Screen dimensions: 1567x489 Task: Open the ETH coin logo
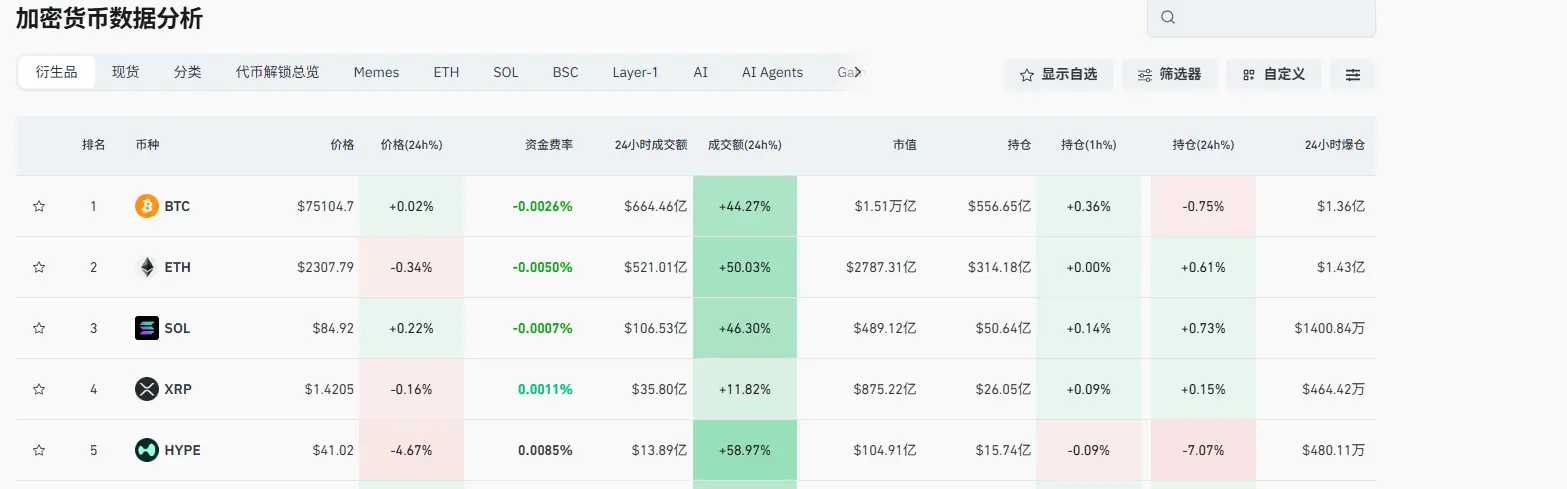pos(147,268)
